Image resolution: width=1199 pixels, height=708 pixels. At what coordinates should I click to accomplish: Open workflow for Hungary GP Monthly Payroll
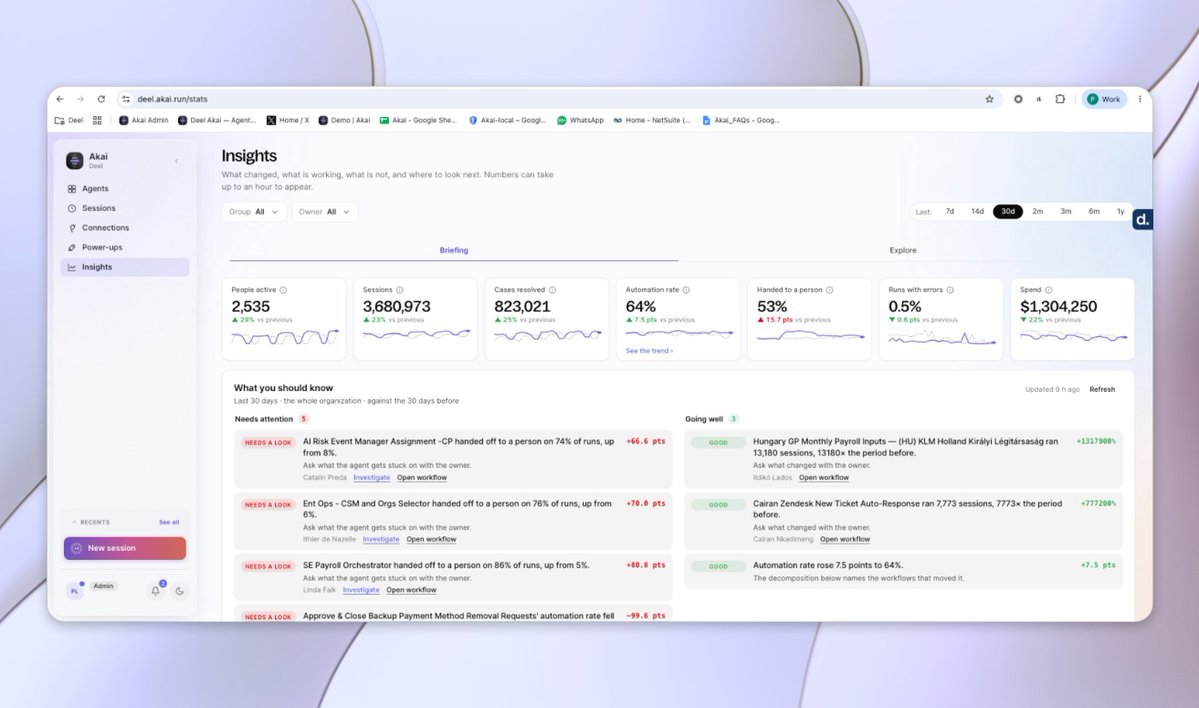point(824,477)
